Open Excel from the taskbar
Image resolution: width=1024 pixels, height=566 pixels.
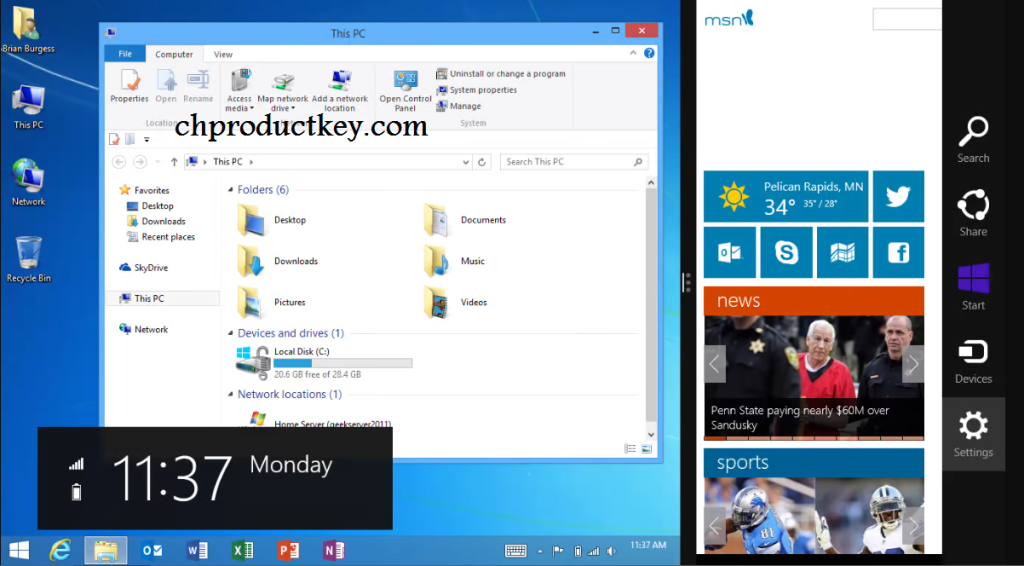point(242,551)
